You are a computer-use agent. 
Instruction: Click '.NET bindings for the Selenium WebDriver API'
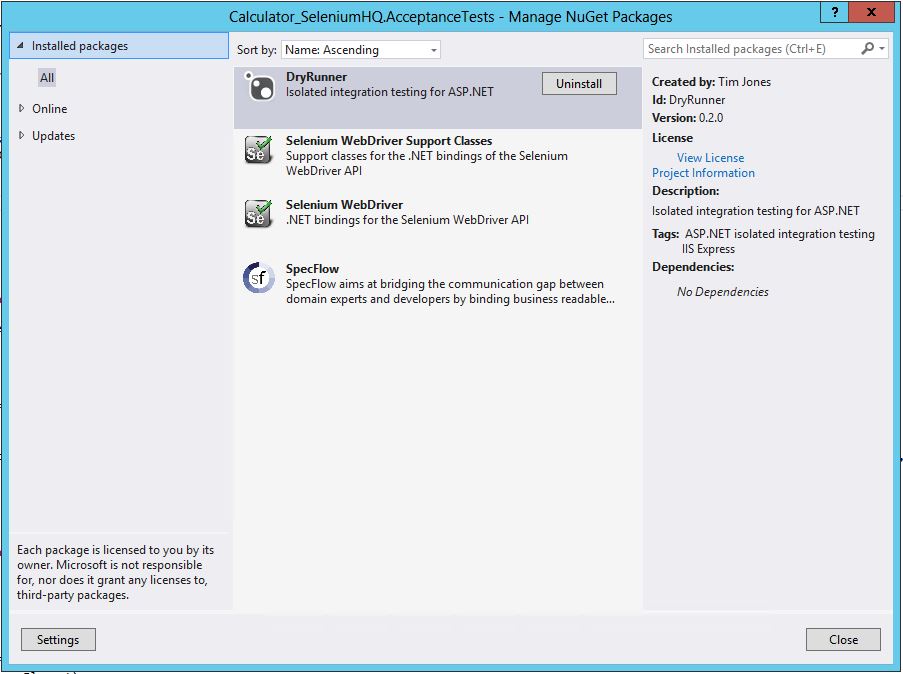tap(407, 219)
